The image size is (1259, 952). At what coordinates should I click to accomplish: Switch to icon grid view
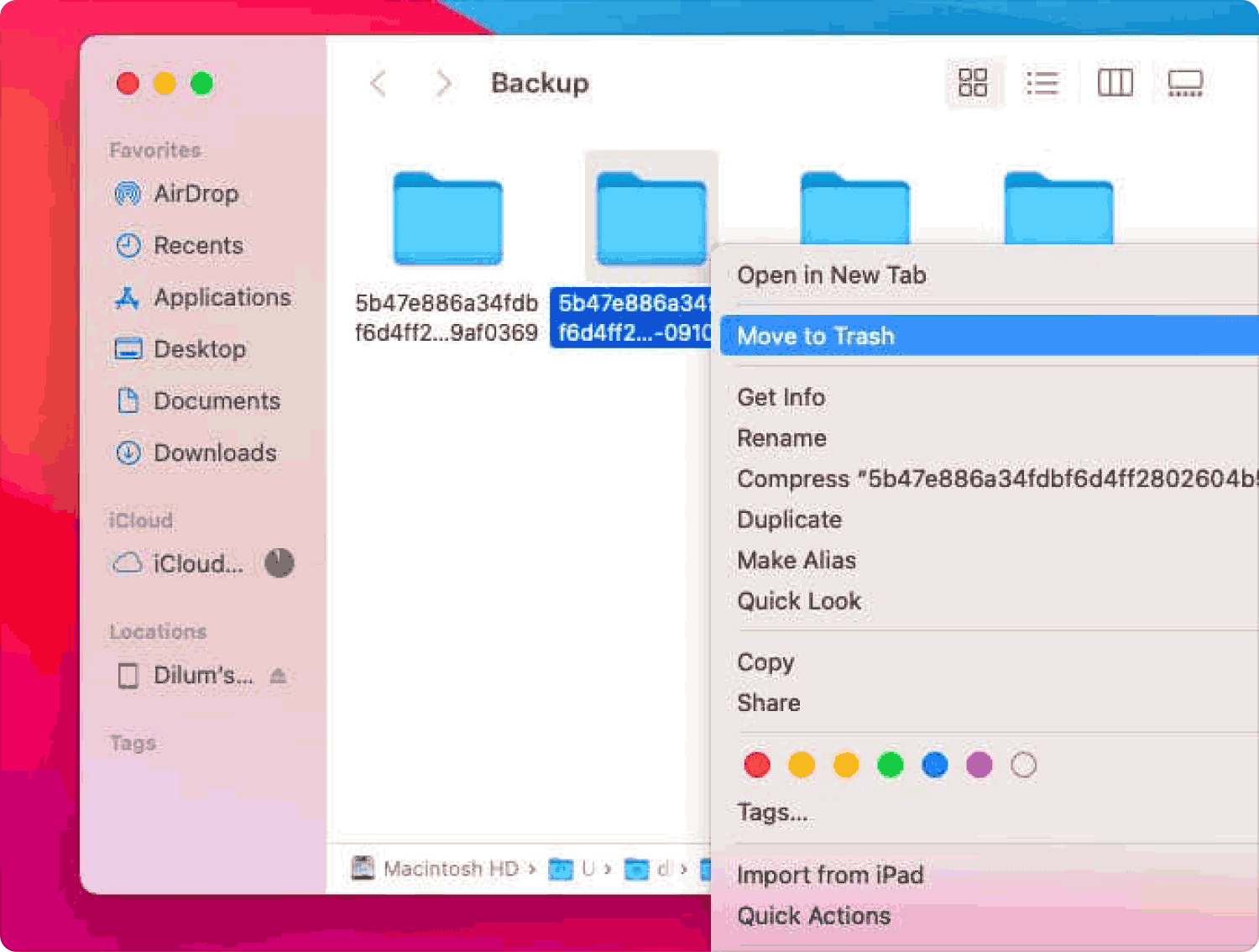973,83
